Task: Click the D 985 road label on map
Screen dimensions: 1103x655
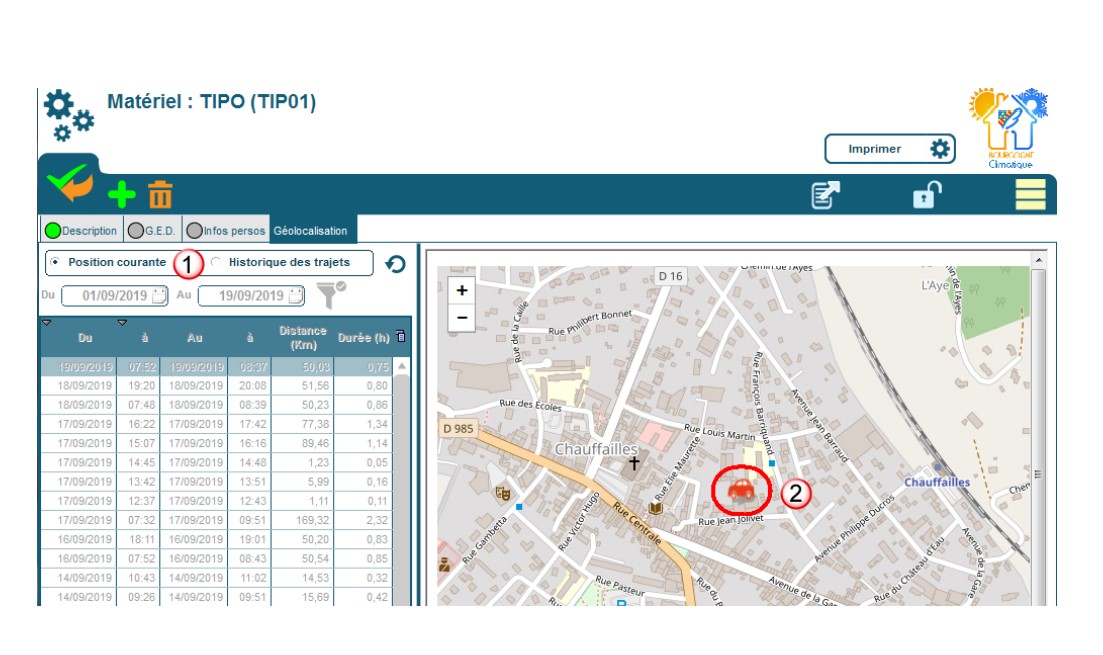Action: [x=458, y=428]
